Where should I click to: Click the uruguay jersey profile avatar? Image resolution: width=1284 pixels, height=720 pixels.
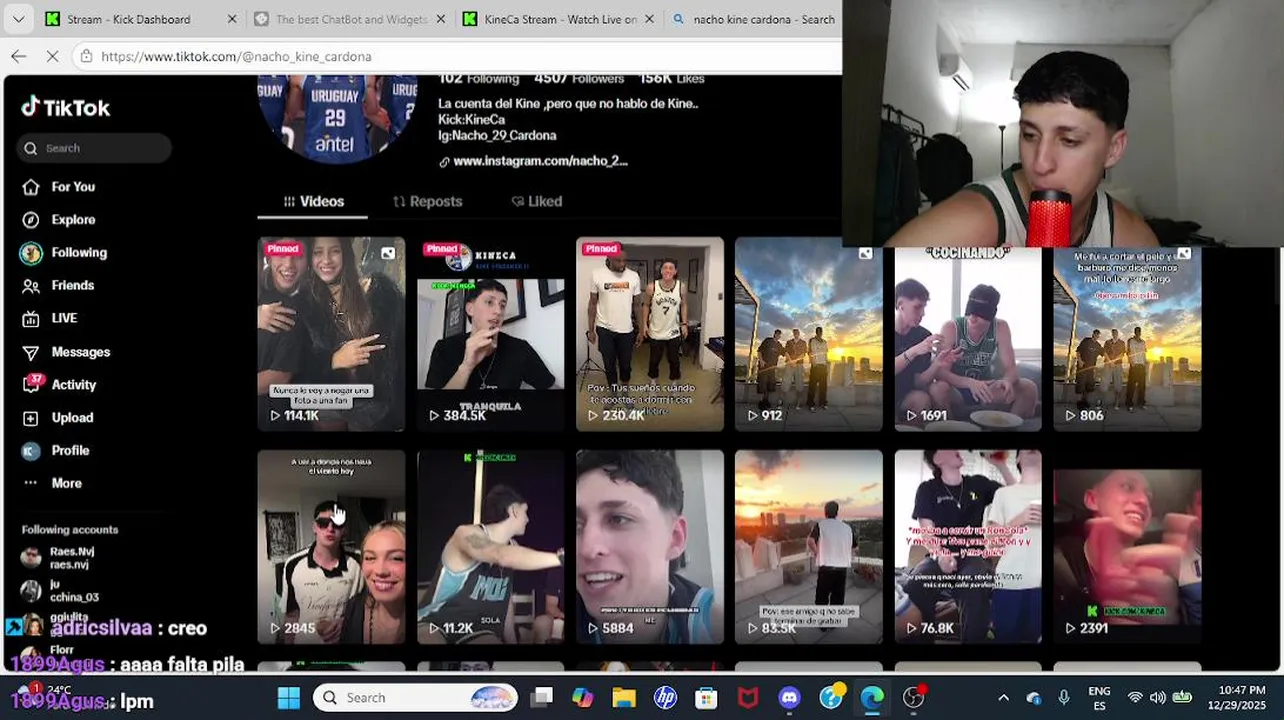[x=337, y=118]
